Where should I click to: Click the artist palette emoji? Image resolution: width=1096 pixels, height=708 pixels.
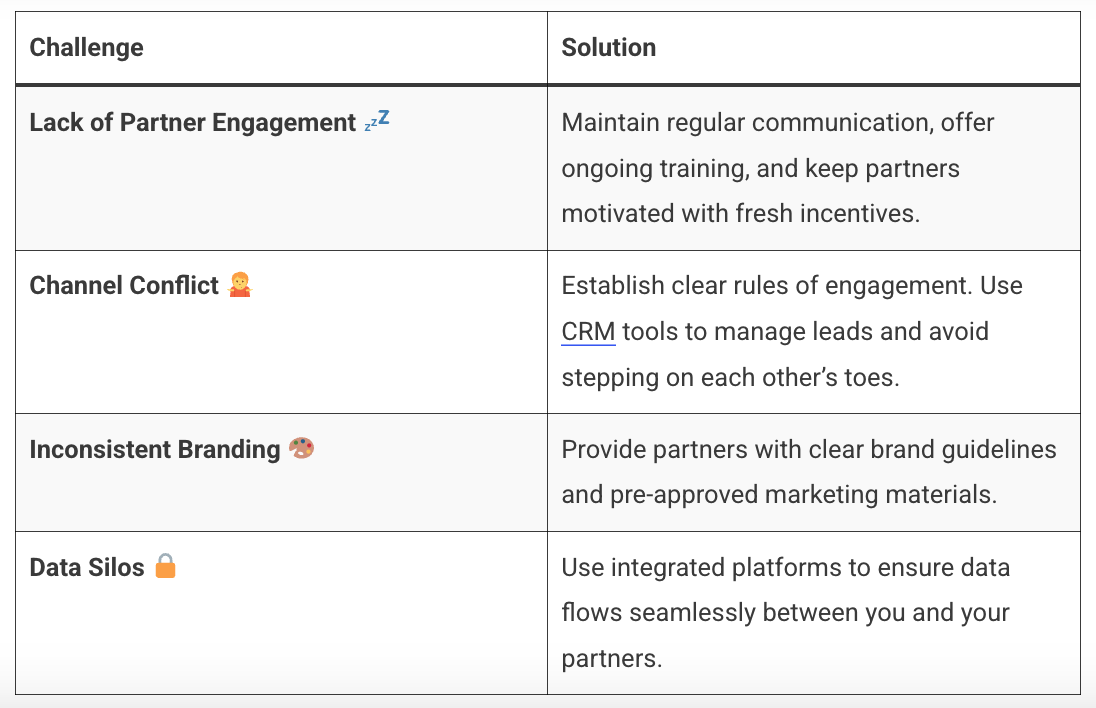pyautogui.click(x=301, y=448)
